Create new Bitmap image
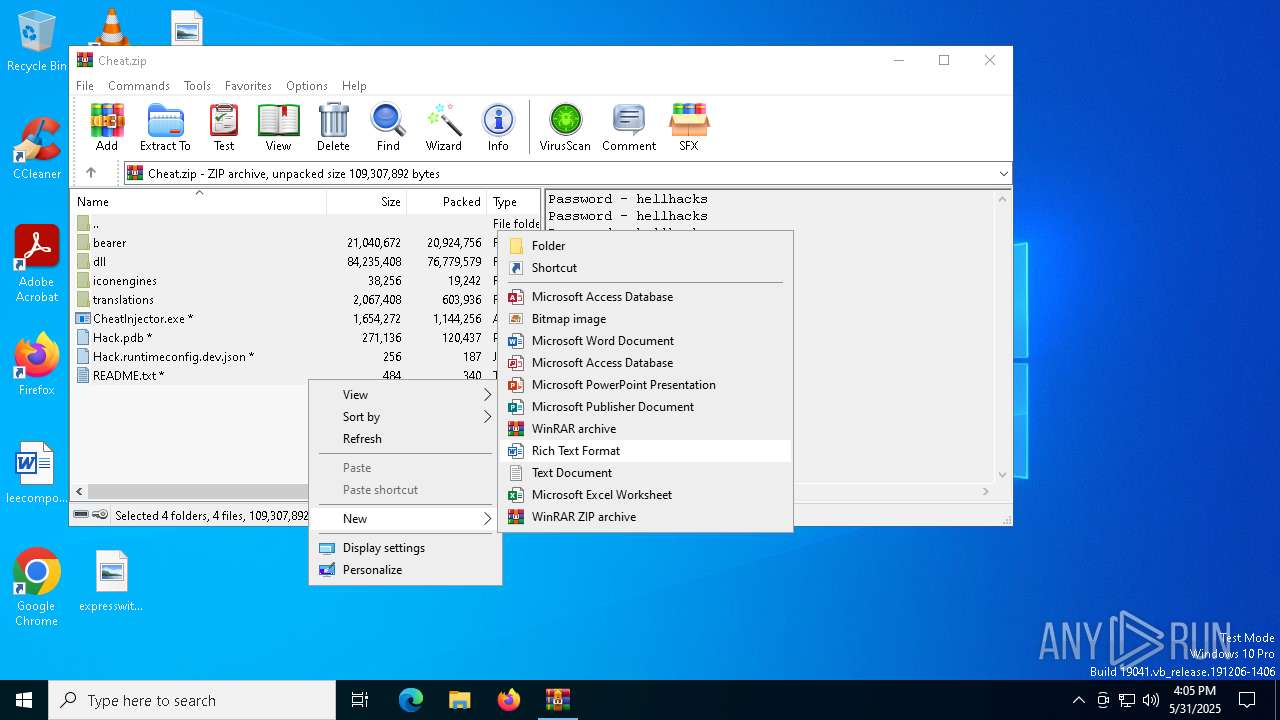Image resolution: width=1280 pixels, height=720 pixels. point(645,319)
